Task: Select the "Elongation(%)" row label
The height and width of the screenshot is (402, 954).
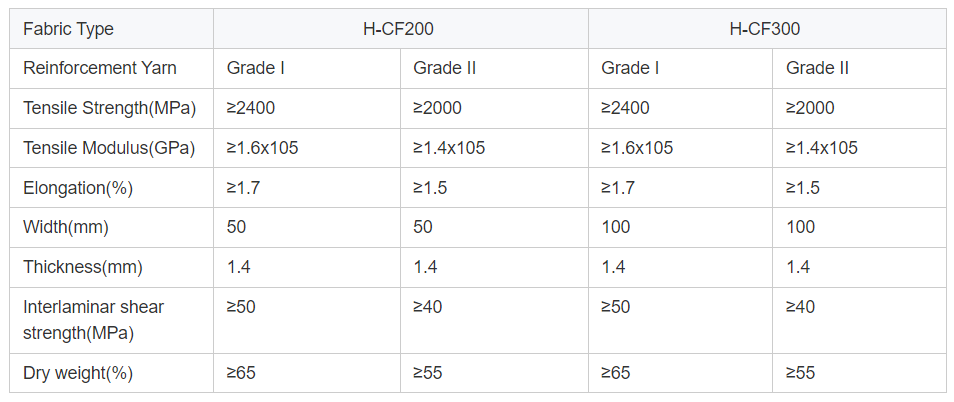Action: click(78, 187)
